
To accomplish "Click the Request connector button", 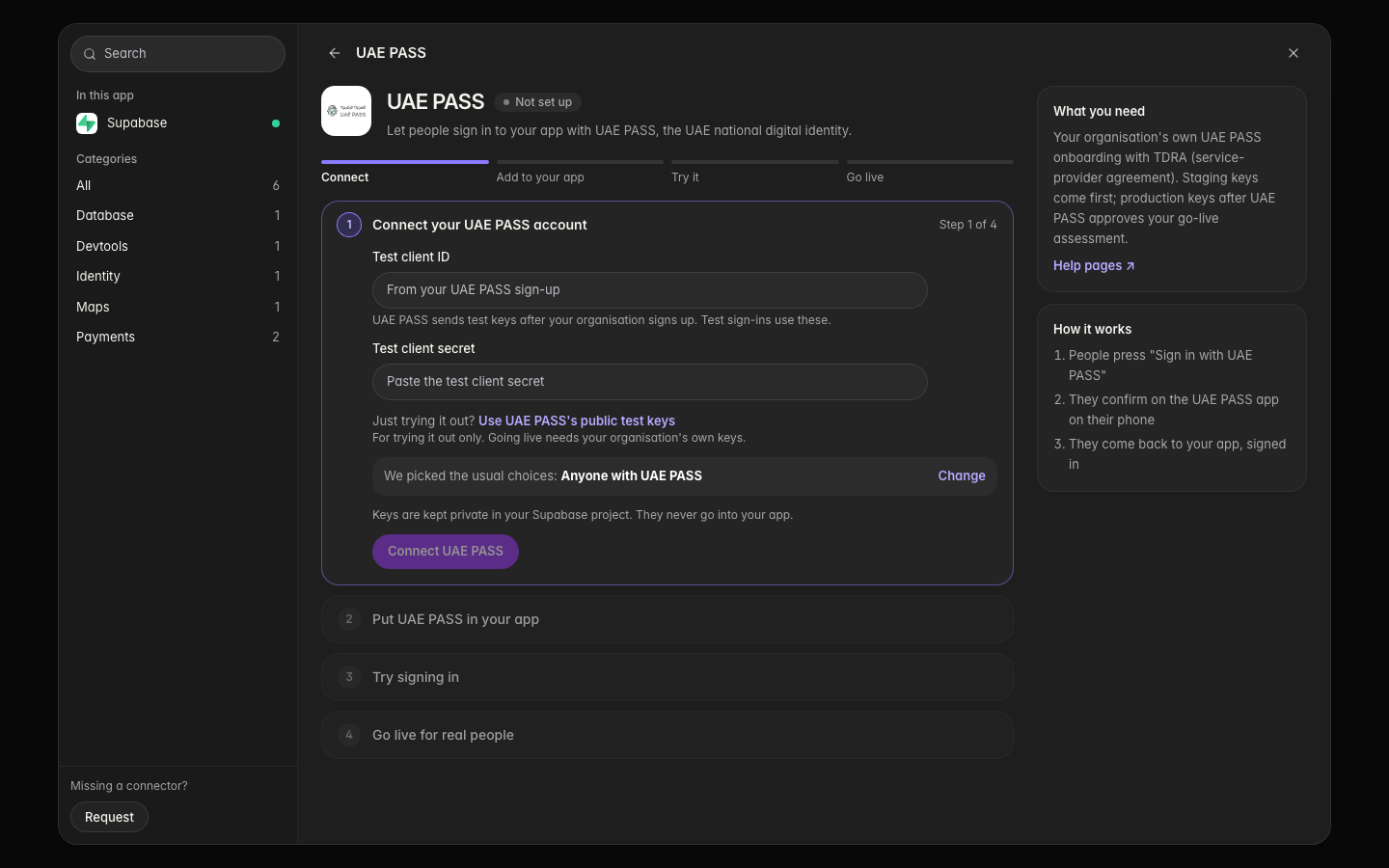I will pyautogui.click(x=109, y=817).
